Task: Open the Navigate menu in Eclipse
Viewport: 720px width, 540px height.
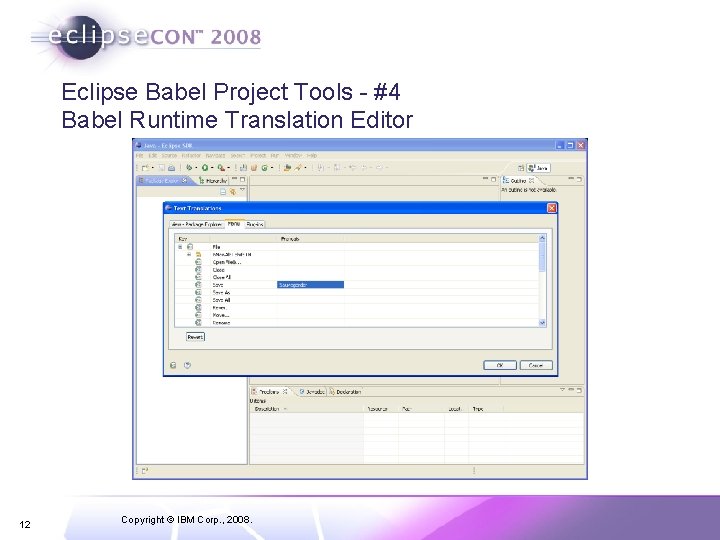Action: pos(215,156)
